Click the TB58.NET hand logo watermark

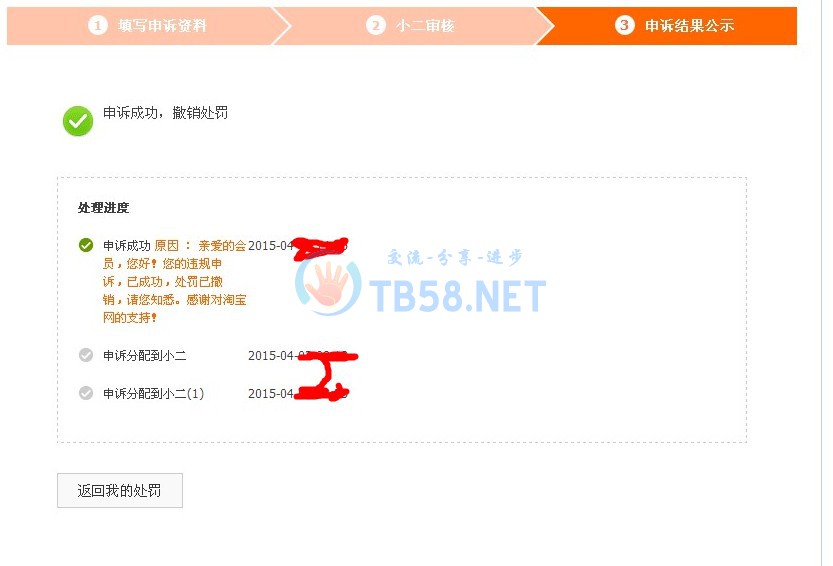[x=328, y=280]
